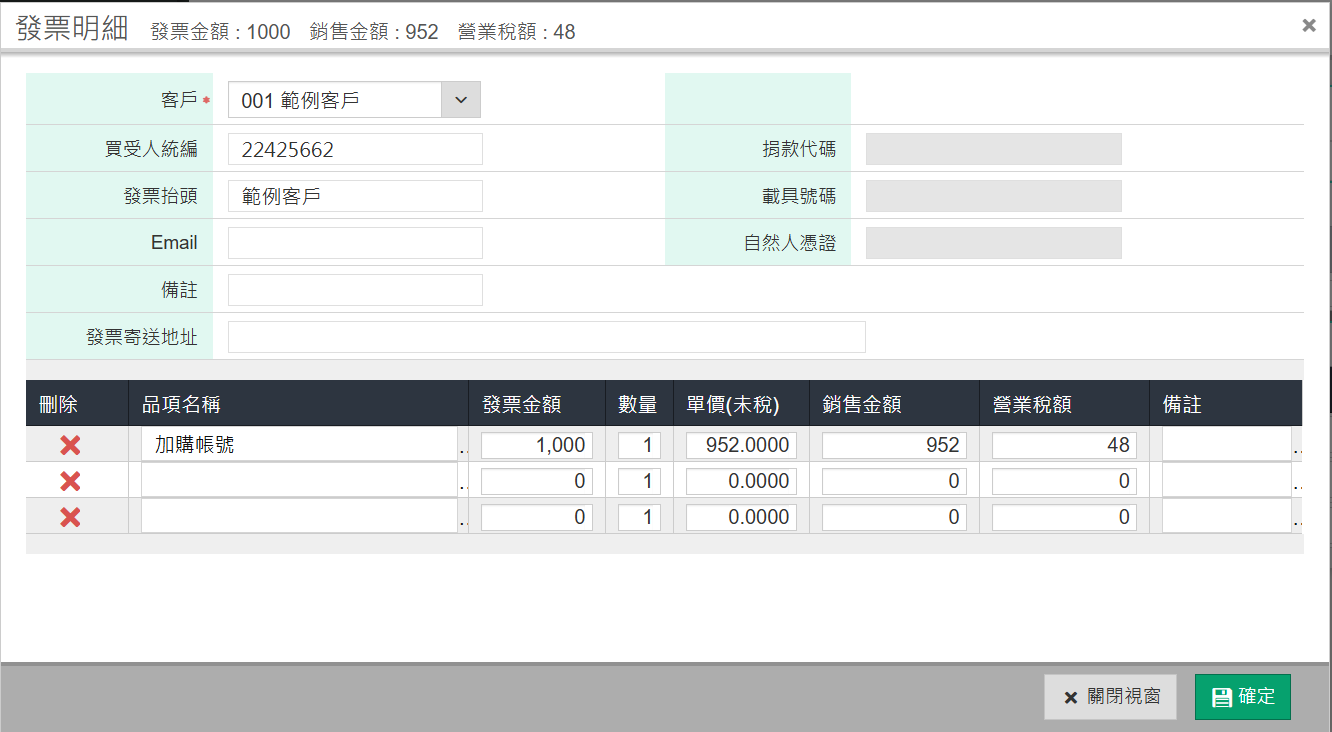Delete the 加購帳號 item row
The image size is (1332, 732).
(70, 446)
